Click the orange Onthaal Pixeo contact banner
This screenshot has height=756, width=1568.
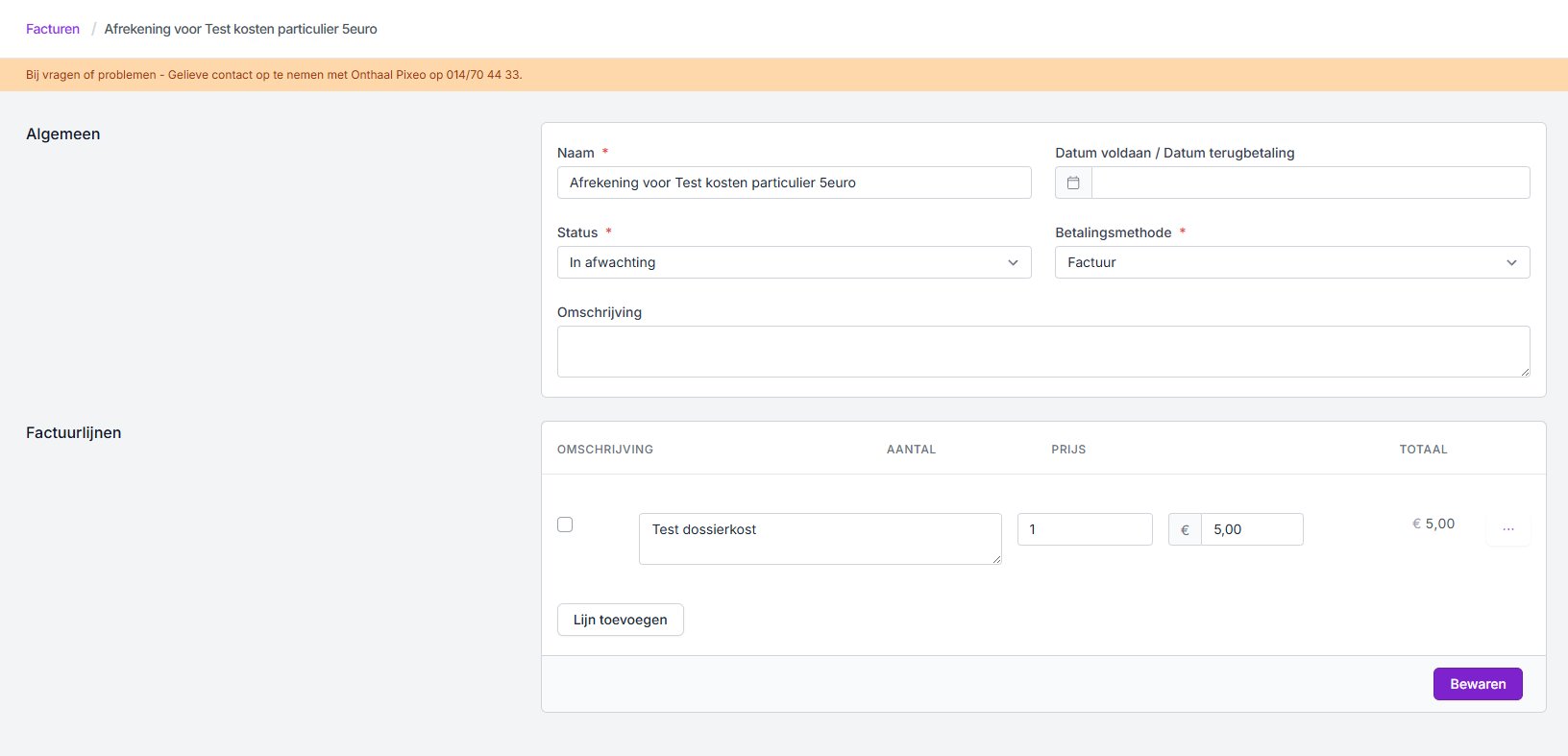[x=274, y=75]
